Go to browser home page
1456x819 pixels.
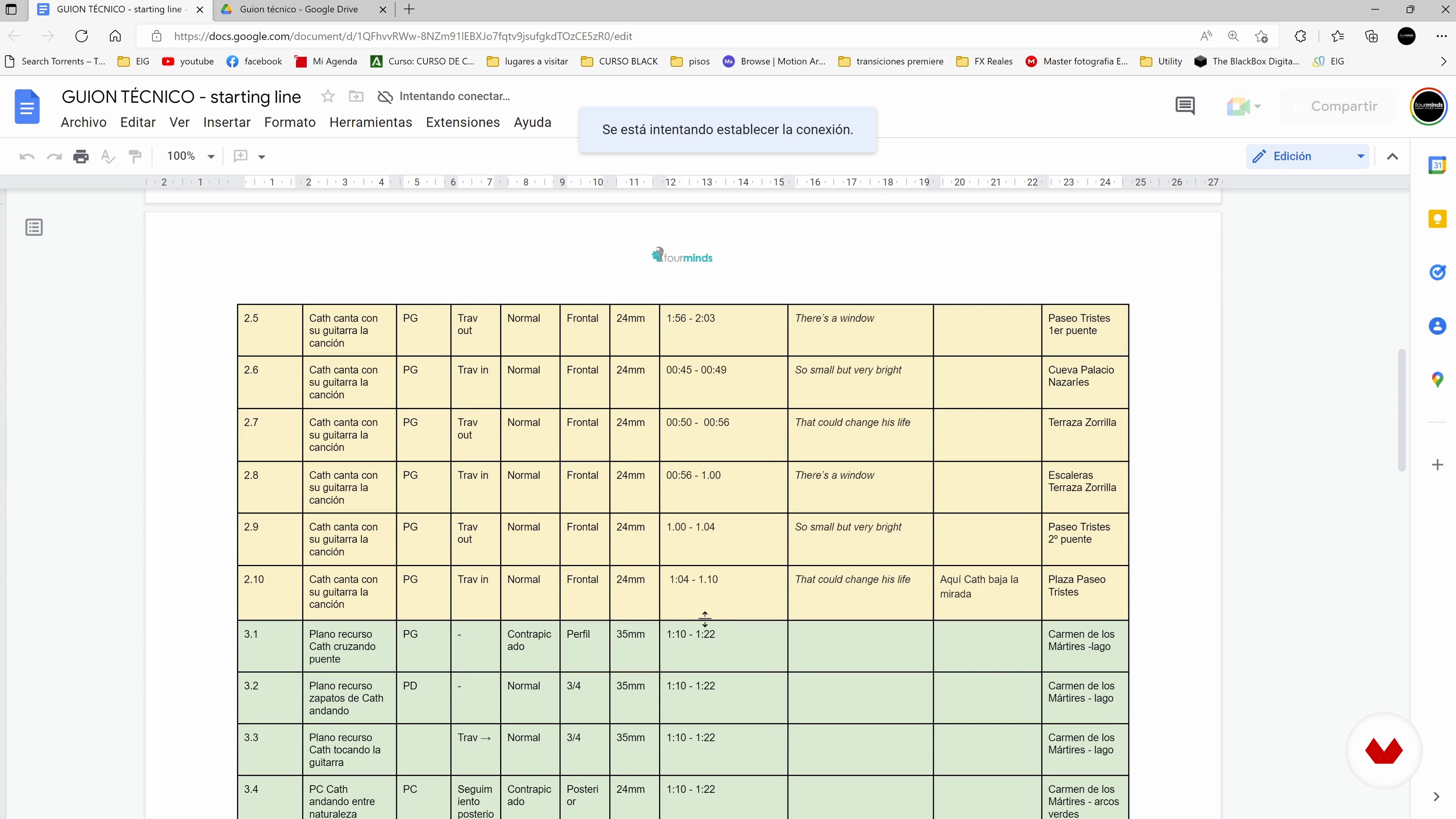(115, 36)
